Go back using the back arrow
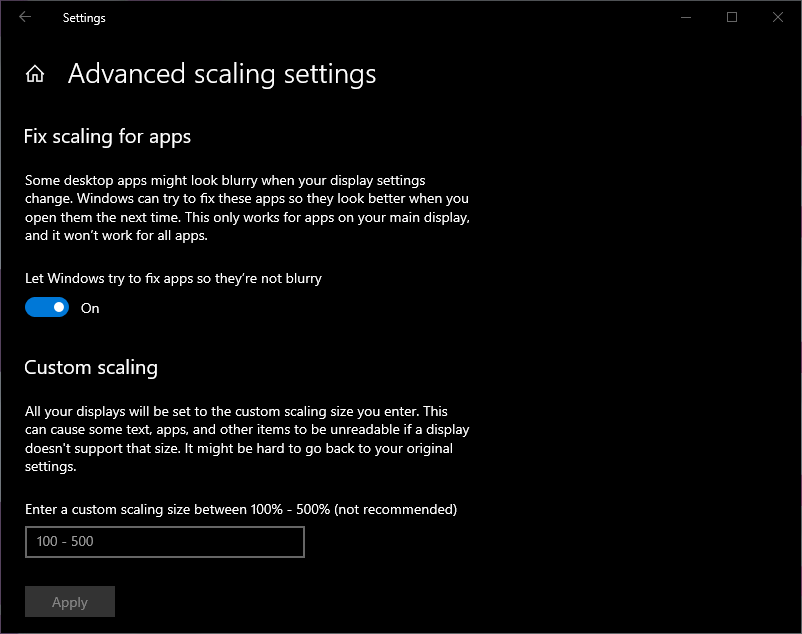Viewport: 802px width, 634px height. pos(25,17)
